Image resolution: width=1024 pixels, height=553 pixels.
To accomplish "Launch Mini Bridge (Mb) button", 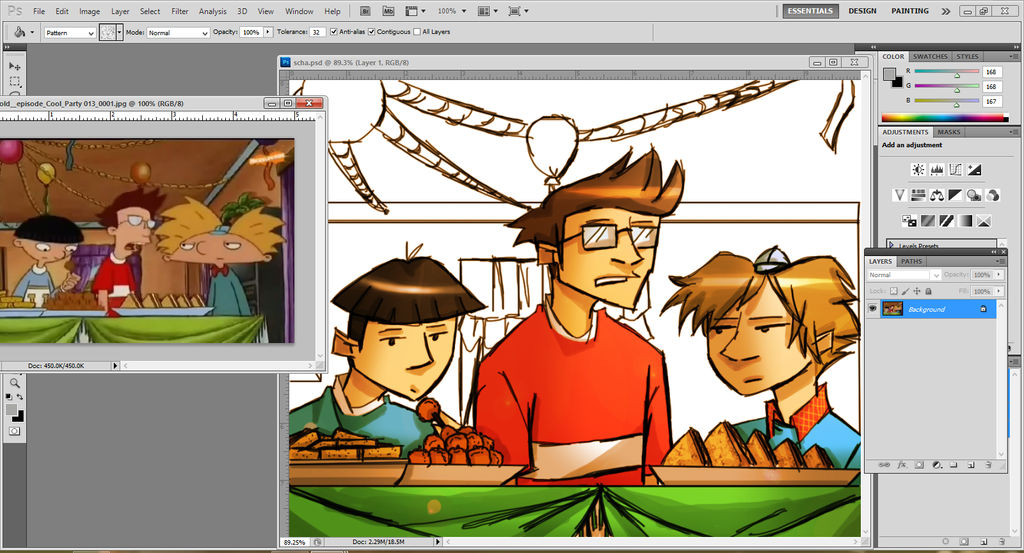I will (388, 11).
